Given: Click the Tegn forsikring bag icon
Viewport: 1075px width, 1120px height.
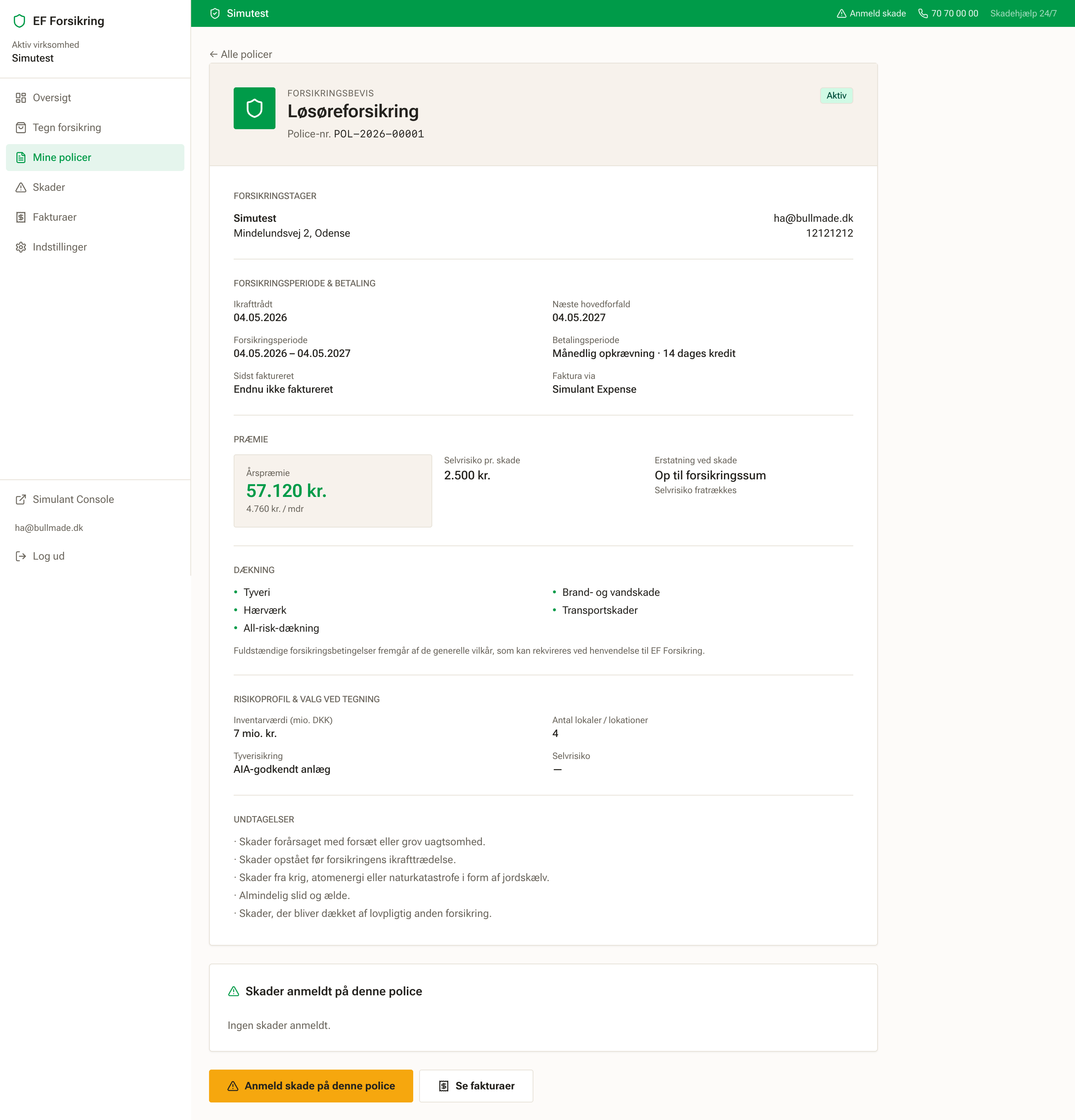Looking at the screenshot, I should 21,127.
